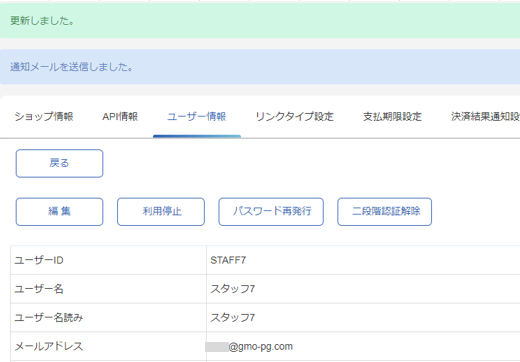Select the 通知メールを送信しました。 notice text
This screenshot has width=520, height=362.
coord(71,67)
